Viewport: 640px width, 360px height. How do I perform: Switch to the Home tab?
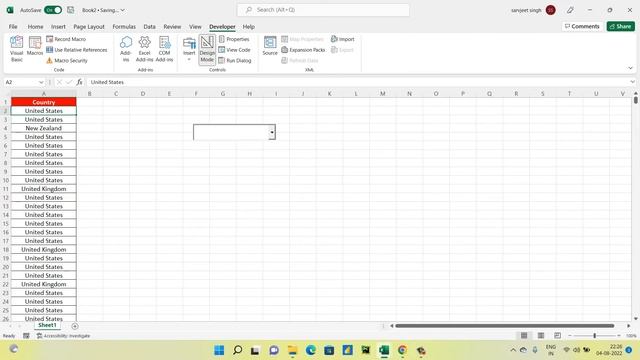point(35,27)
